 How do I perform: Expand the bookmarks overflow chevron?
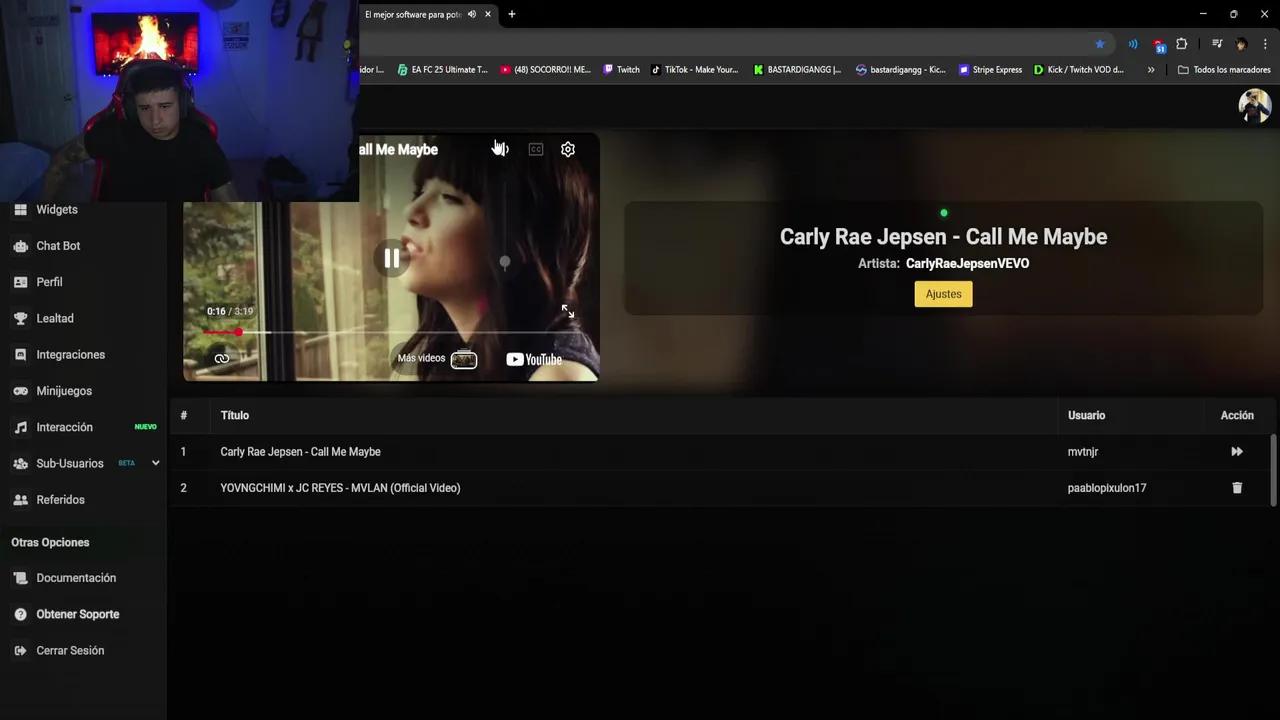[x=1151, y=70]
